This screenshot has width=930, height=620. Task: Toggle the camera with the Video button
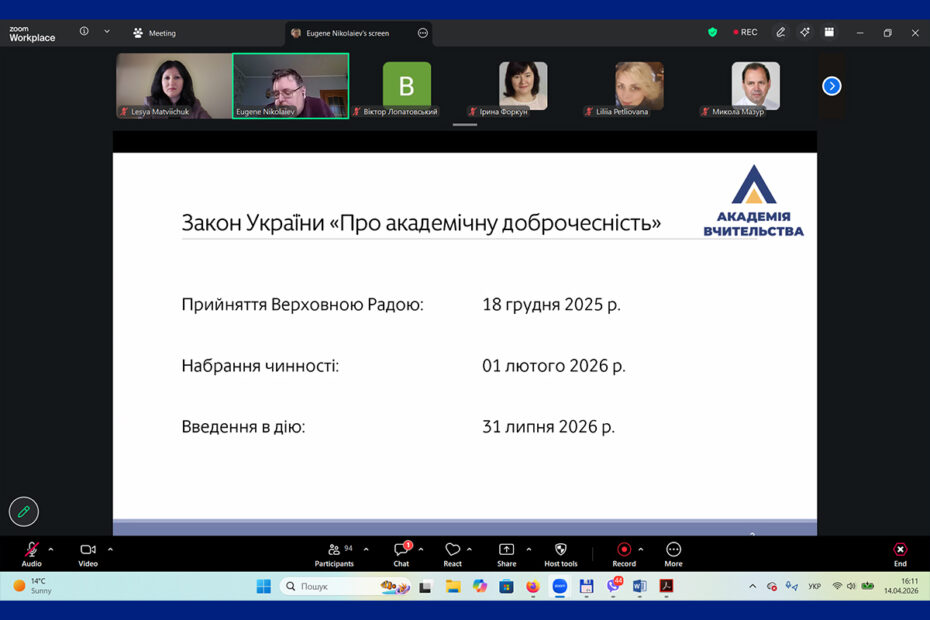88,551
